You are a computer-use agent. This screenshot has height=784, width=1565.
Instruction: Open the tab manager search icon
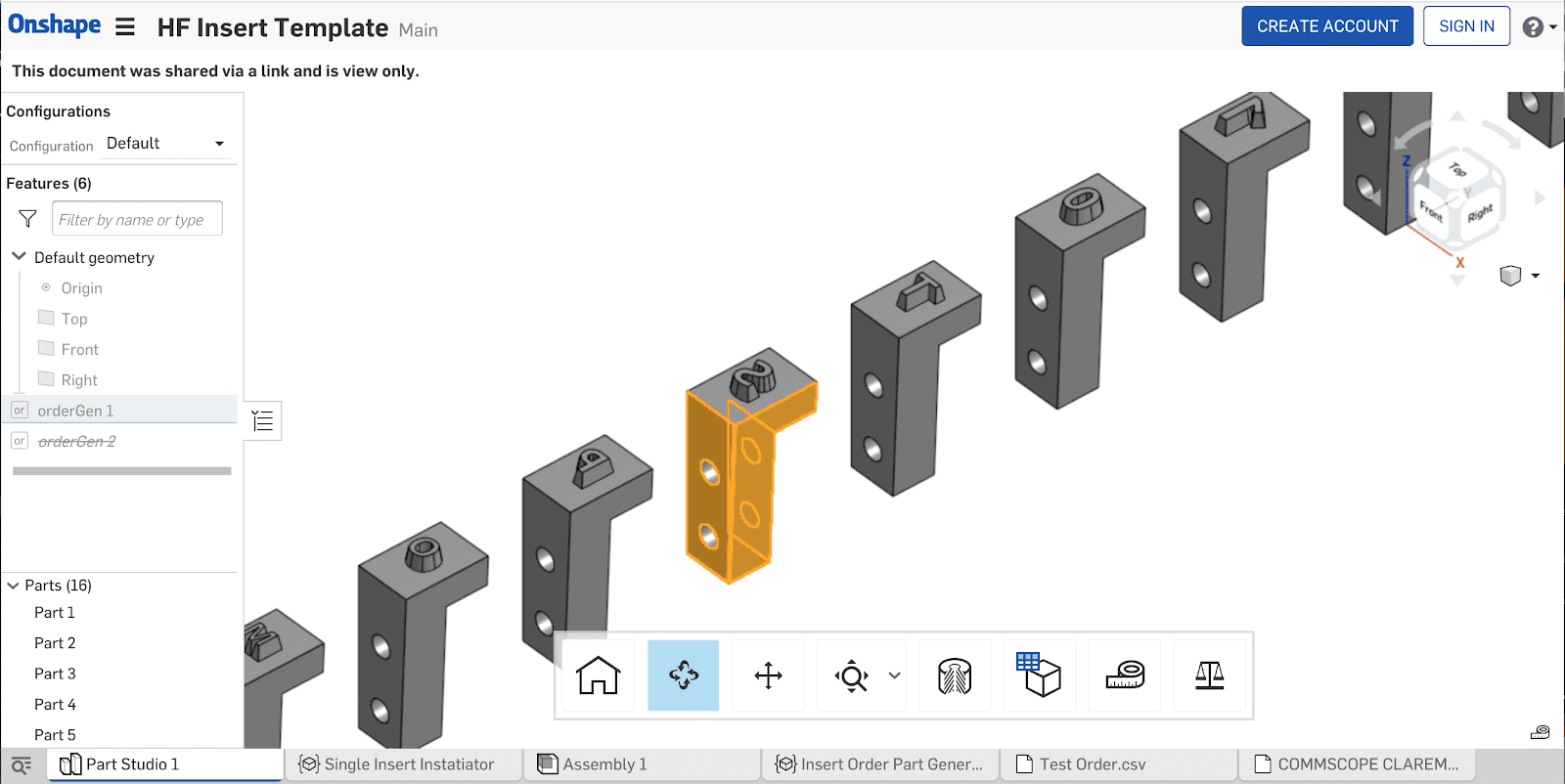22,764
